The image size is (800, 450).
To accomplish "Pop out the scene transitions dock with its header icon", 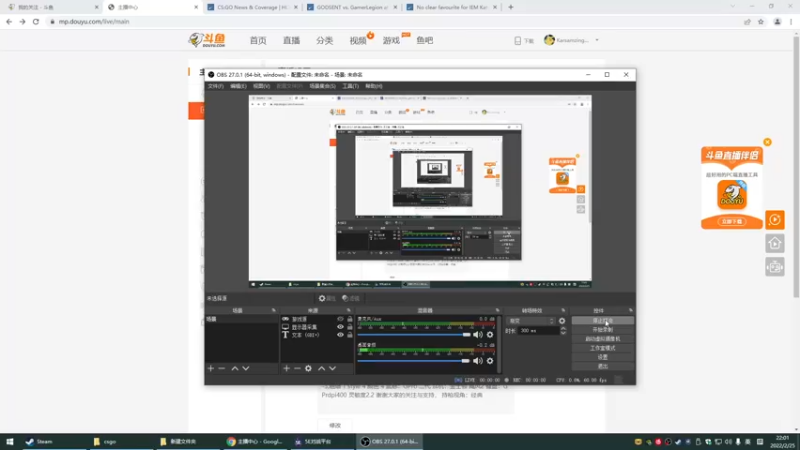I will tap(563, 310).
